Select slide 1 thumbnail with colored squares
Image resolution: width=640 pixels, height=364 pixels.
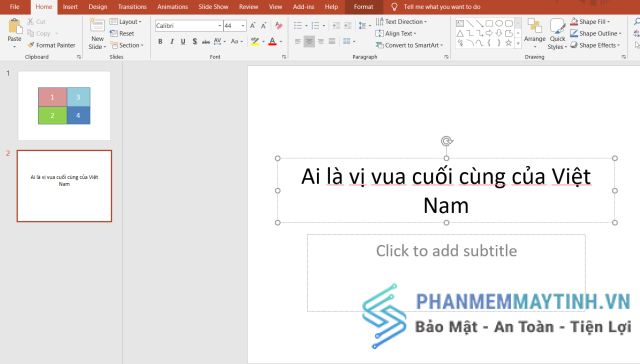(x=64, y=106)
